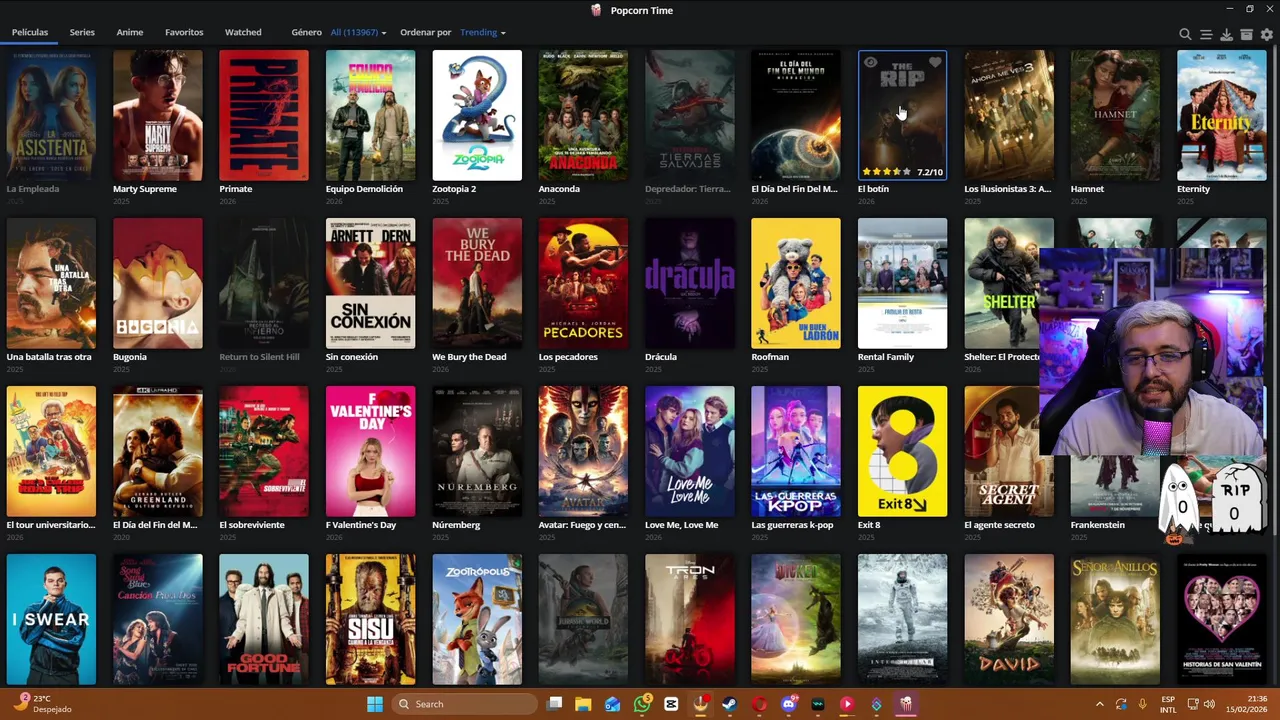Open the Equipo Demolición poster
Image resolution: width=1280 pixels, height=720 pixels.
click(x=370, y=115)
